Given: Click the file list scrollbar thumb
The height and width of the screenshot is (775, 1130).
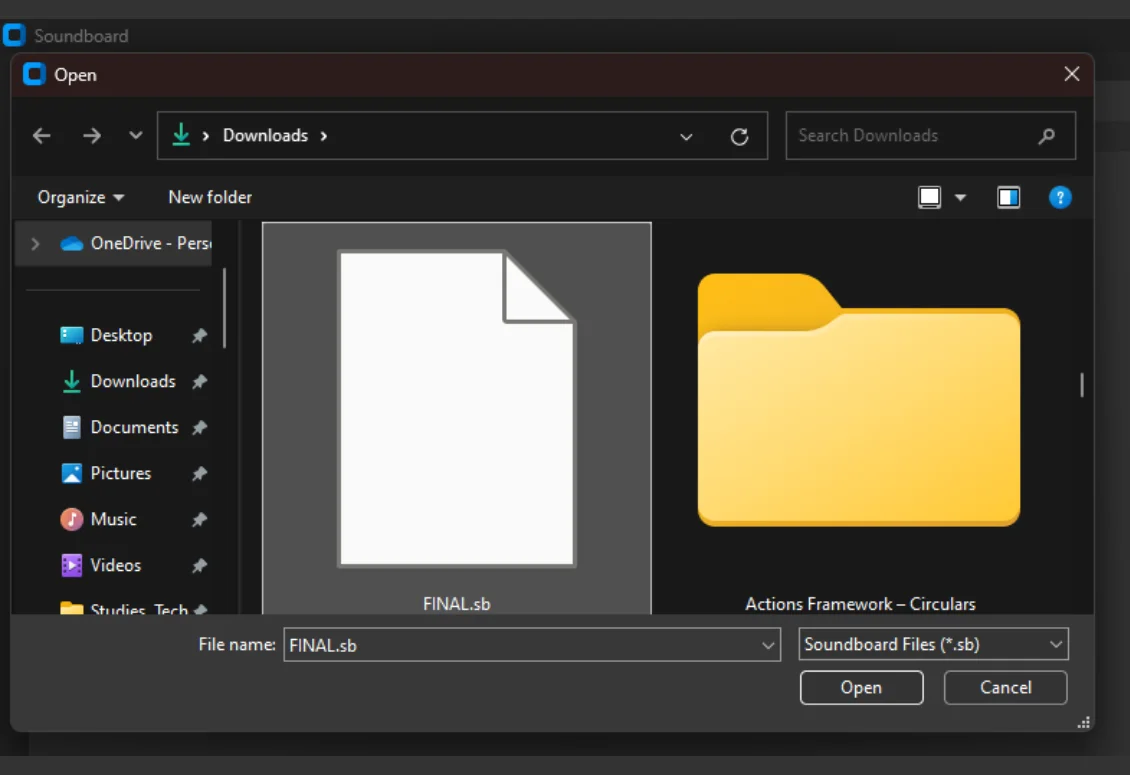Looking at the screenshot, I should pos(1082,385).
